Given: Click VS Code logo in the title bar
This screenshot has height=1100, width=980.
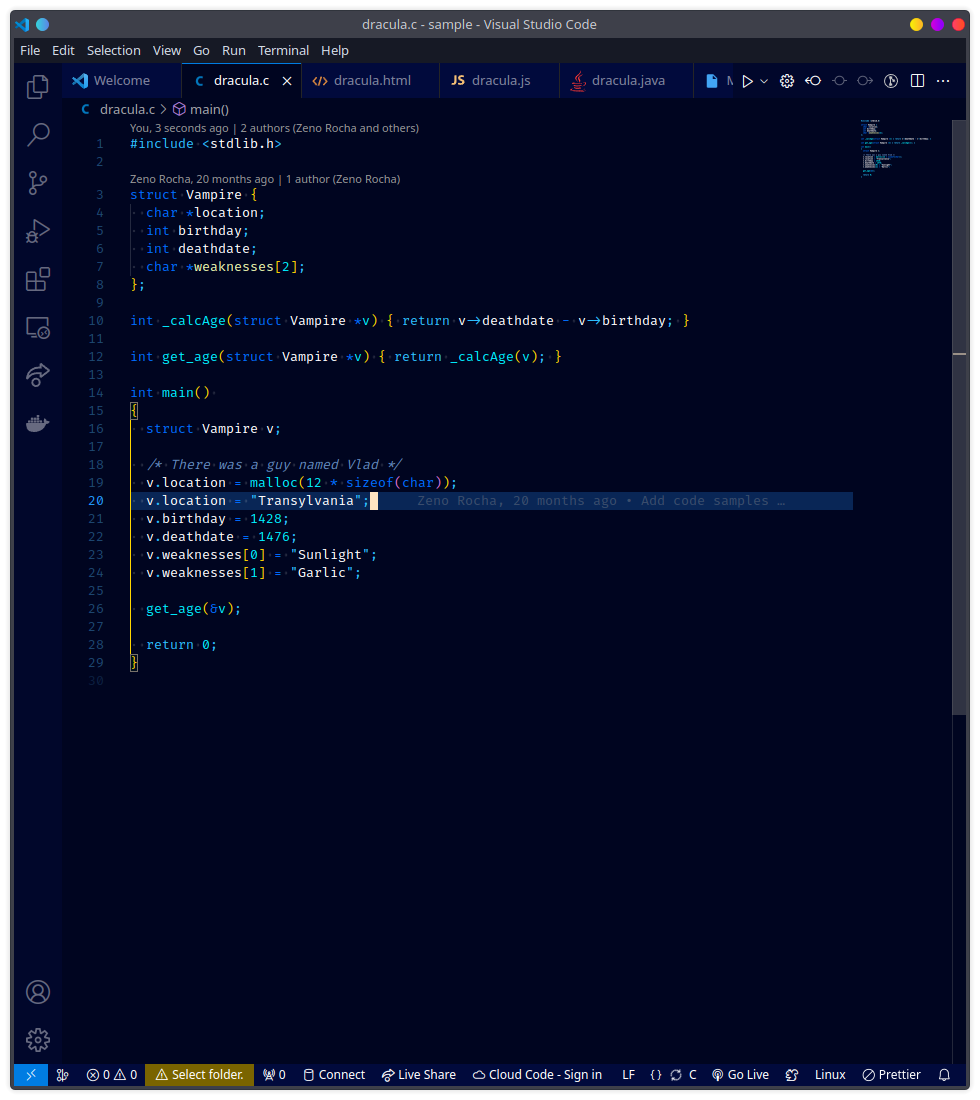Looking at the screenshot, I should click(x=22, y=25).
